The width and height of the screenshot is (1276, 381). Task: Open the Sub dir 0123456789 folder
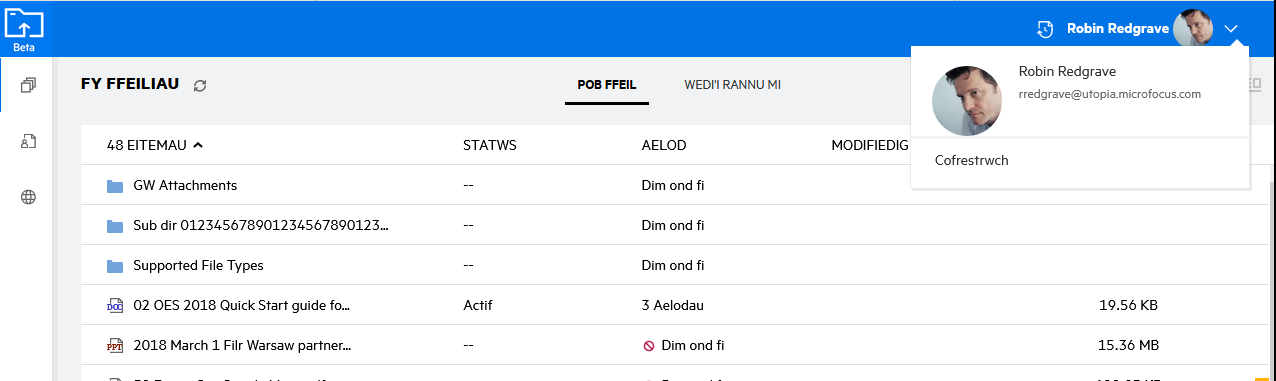[261, 226]
